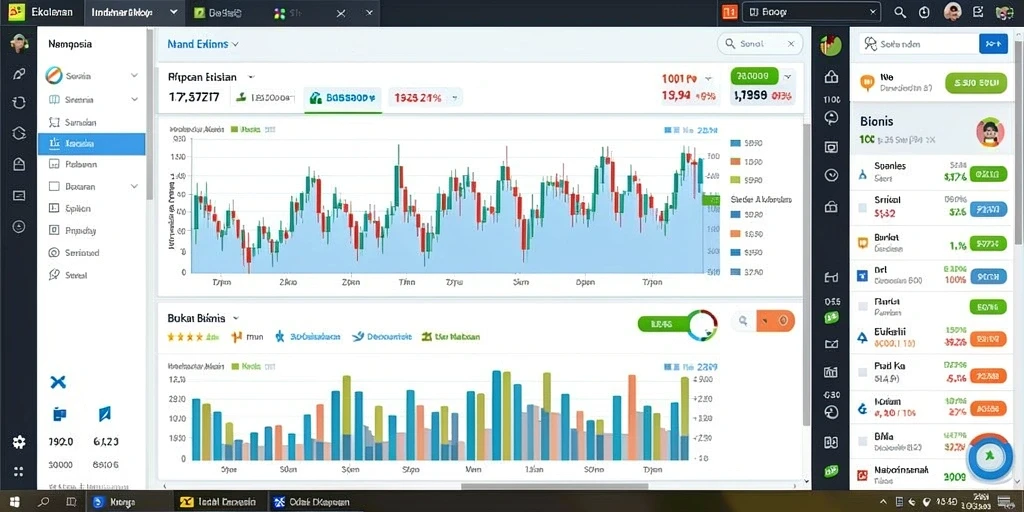Select the highlighted Iasaia sidebar item

[91, 144]
